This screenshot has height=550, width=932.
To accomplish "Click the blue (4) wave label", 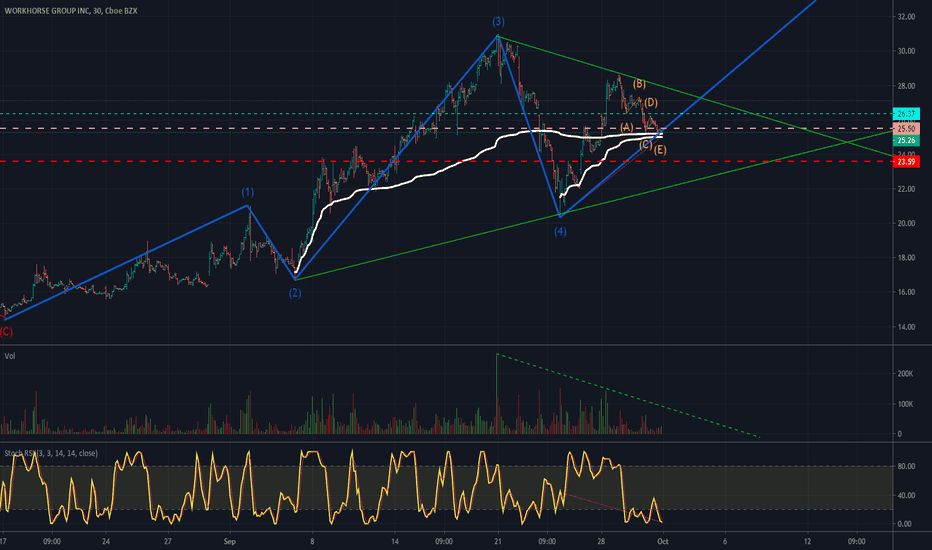I will tap(561, 232).
